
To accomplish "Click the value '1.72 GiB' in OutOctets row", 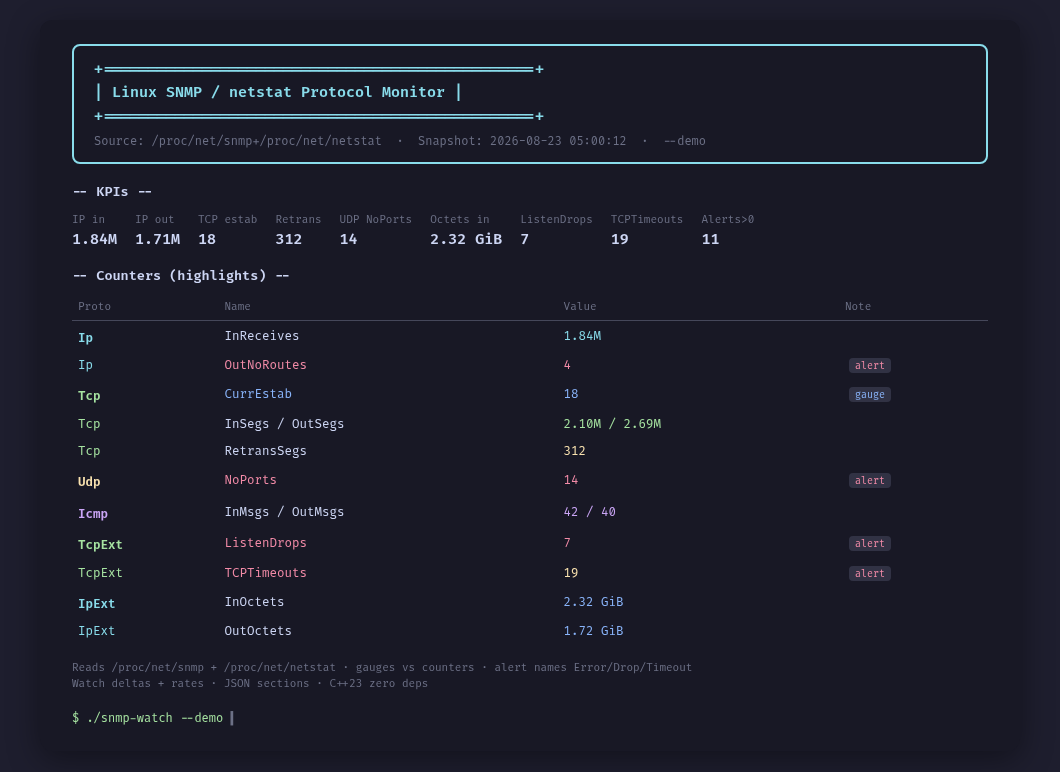I will [x=594, y=631].
